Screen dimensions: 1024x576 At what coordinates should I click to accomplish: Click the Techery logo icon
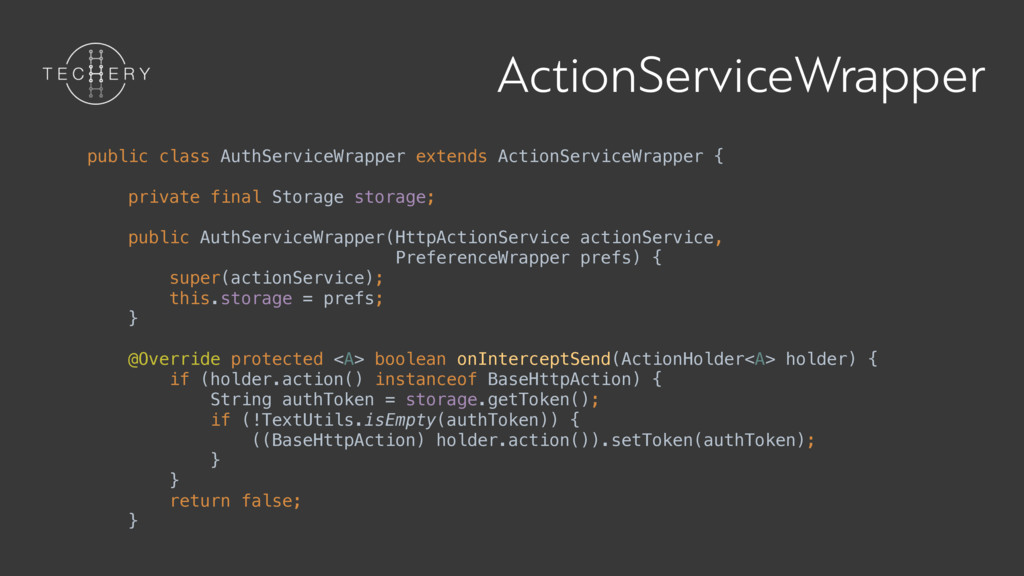96,73
